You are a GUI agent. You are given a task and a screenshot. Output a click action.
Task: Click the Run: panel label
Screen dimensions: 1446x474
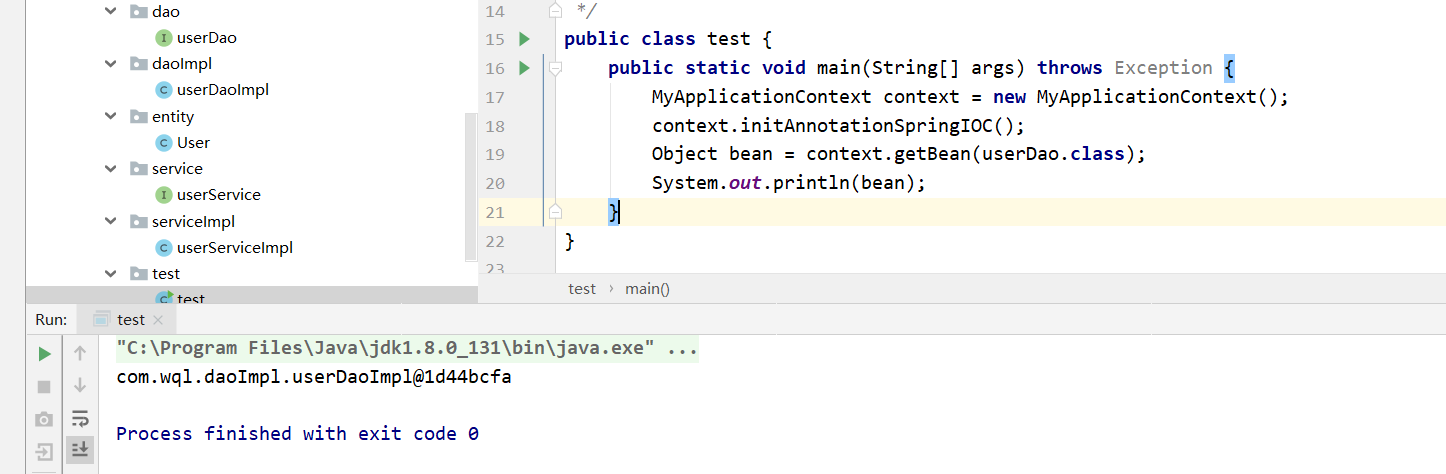click(51, 320)
